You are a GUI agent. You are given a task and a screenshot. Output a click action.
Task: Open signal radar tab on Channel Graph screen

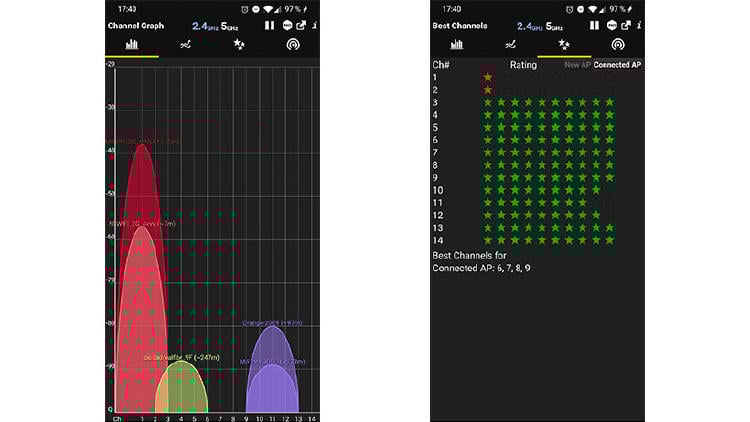click(x=293, y=45)
